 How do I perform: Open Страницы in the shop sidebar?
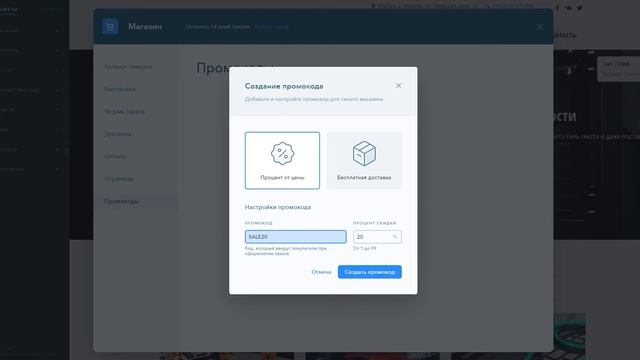pos(119,179)
